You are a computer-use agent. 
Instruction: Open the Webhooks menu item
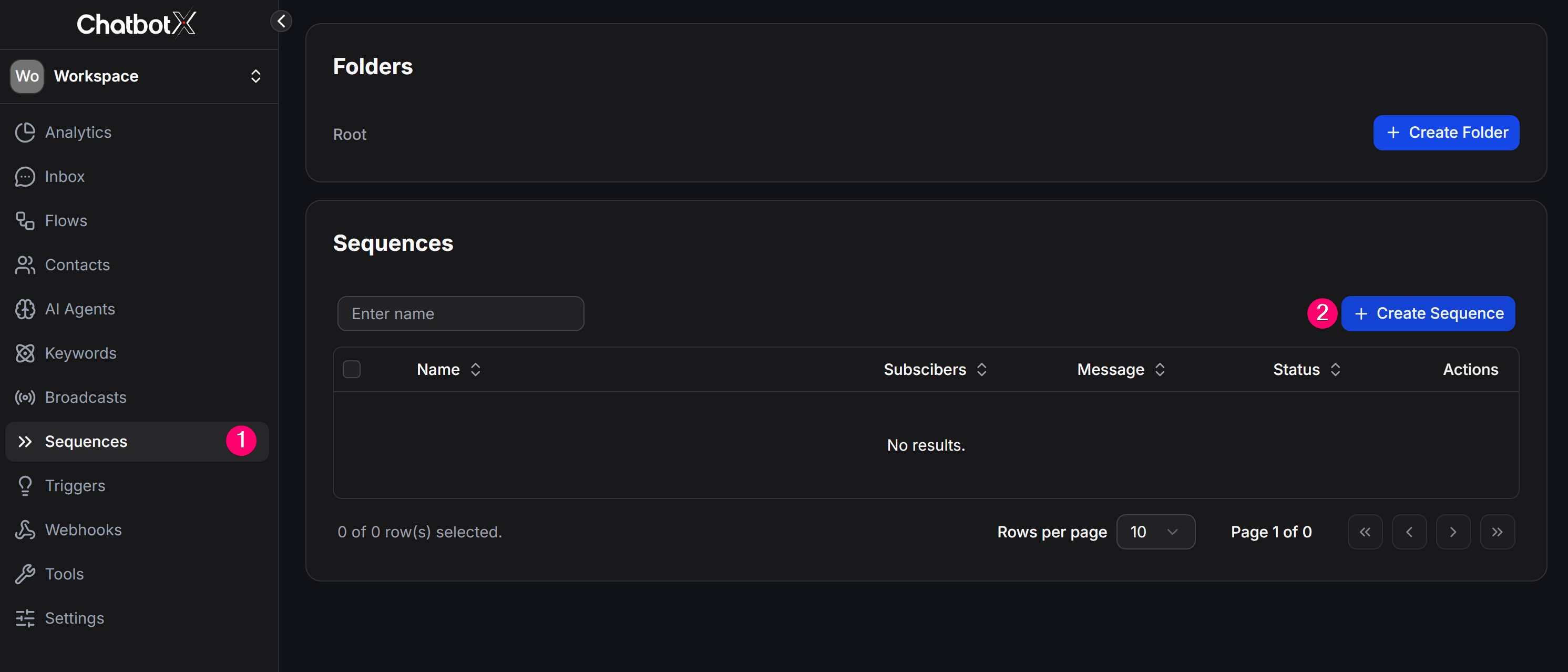pos(137,530)
